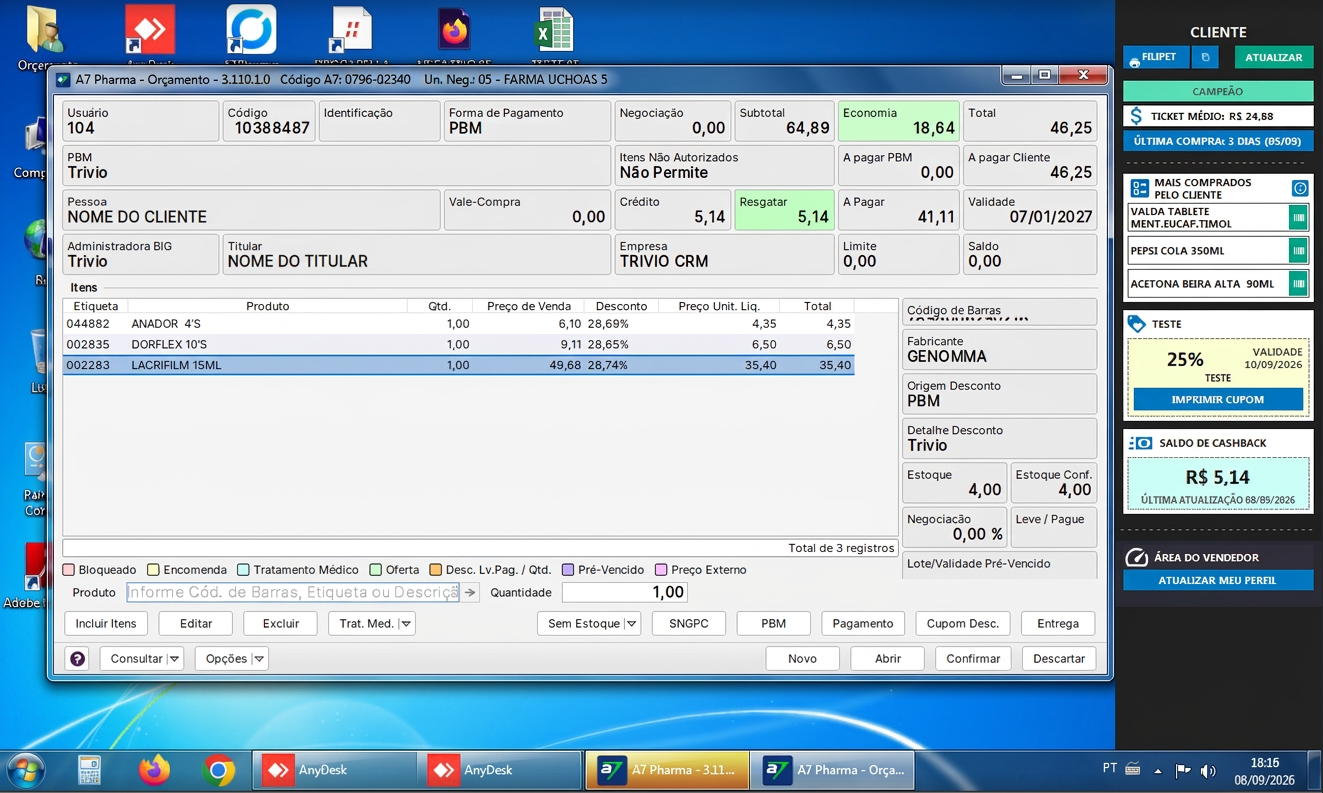Click the Quantidade input field
Screen dimensions: 1323x793
click(x=625, y=593)
